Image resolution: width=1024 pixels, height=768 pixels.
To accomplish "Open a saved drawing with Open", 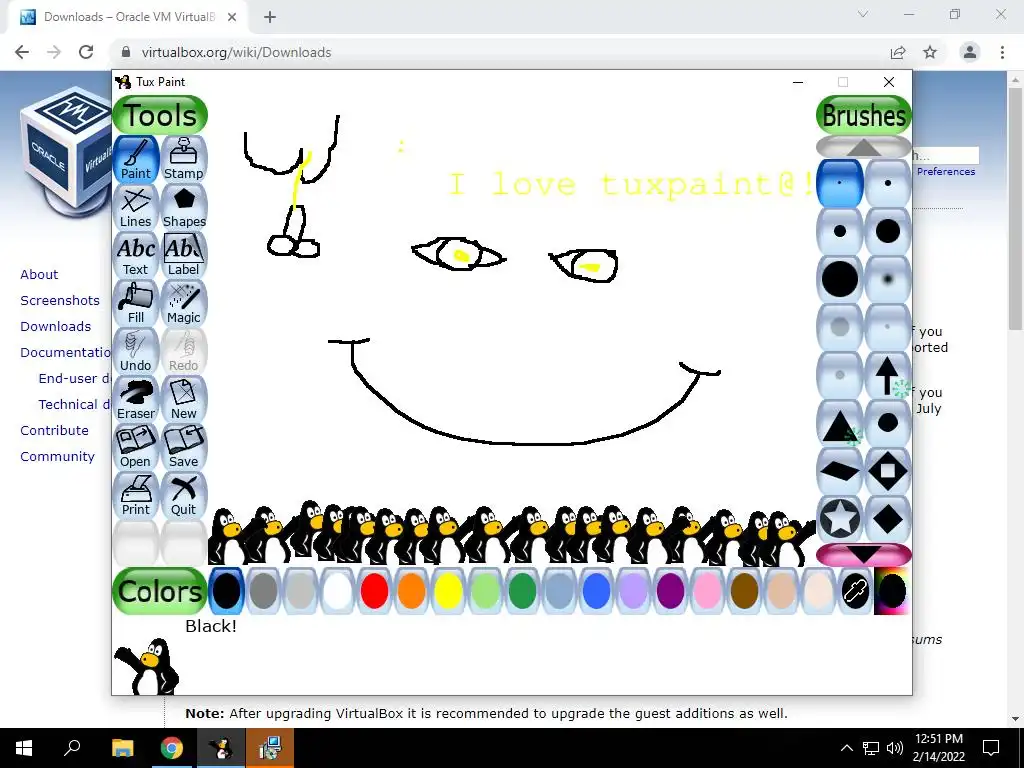I will click(x=136, y=447).
